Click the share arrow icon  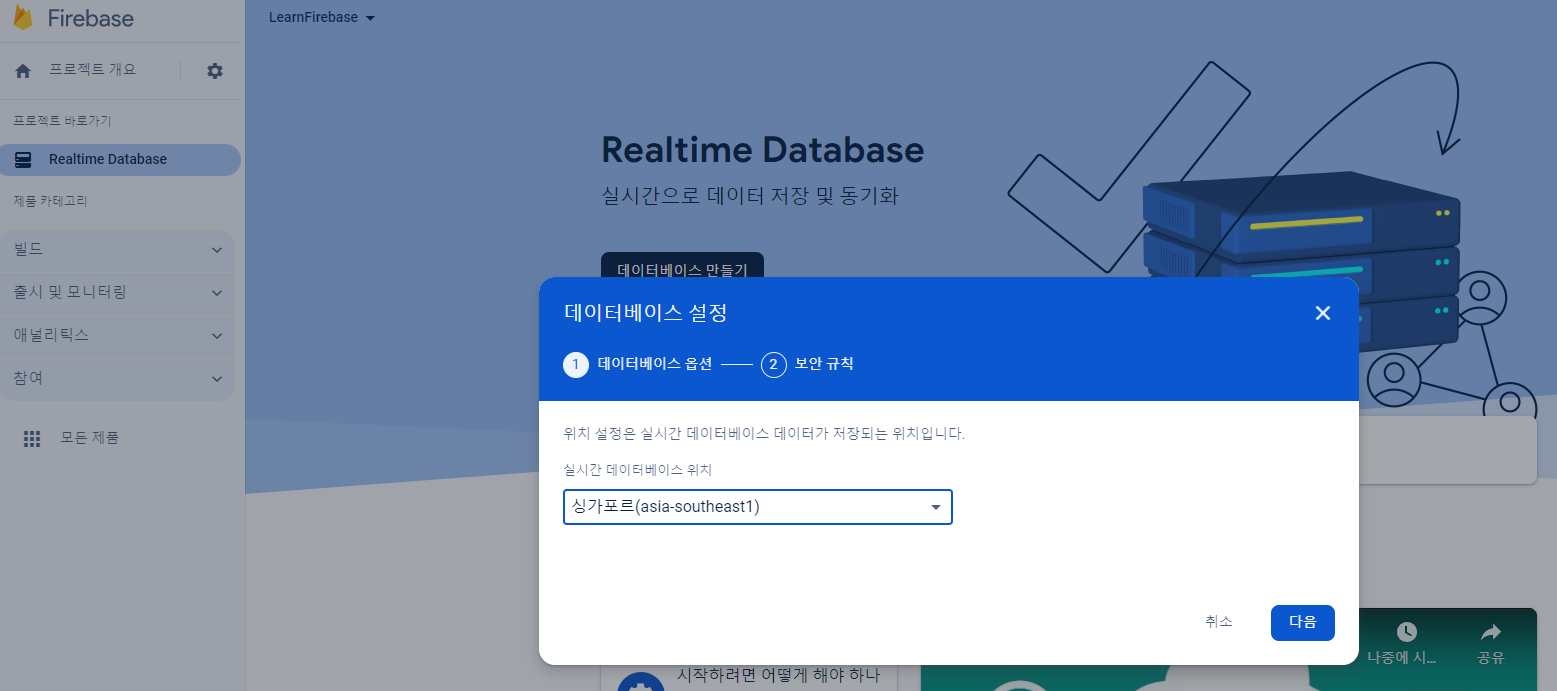(x=1491, y=632)
